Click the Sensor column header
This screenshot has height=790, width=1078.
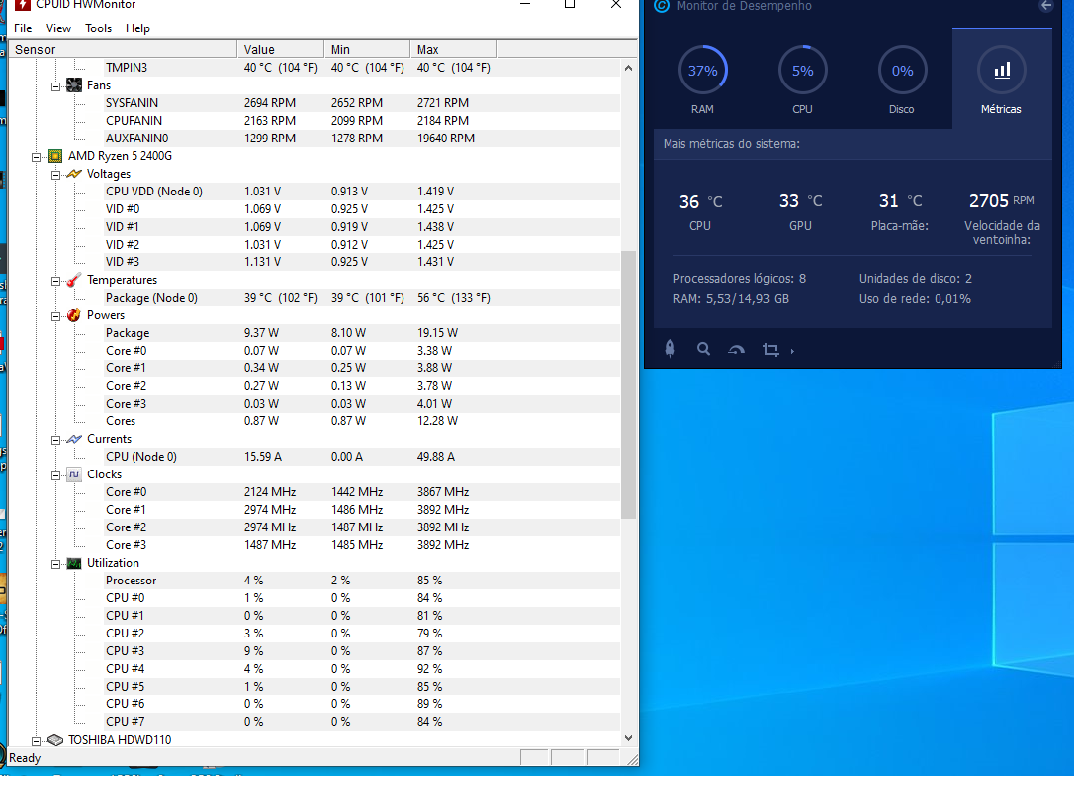(122, 50)
